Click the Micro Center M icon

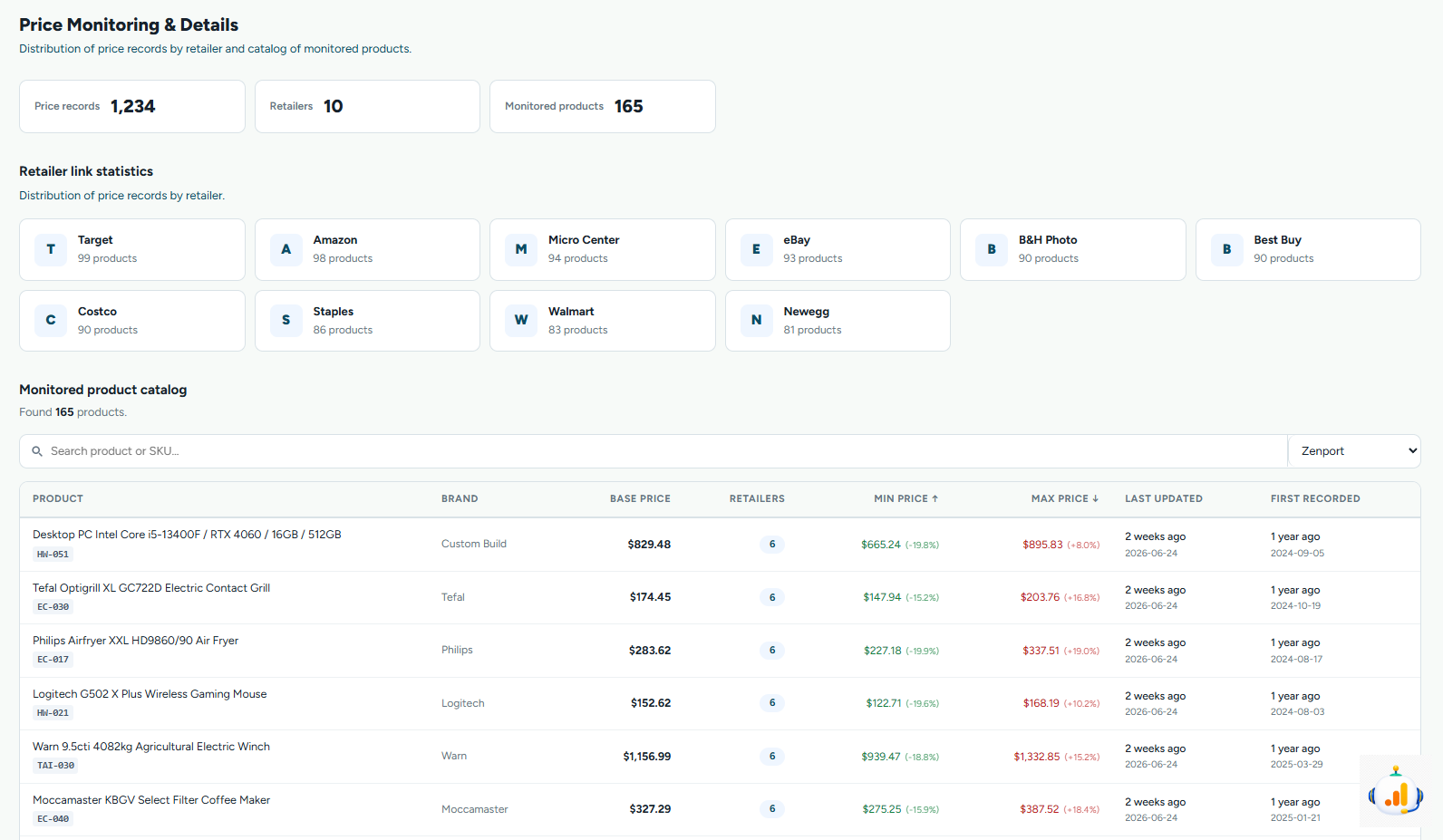pyautogui.click(x=521, y=249)
